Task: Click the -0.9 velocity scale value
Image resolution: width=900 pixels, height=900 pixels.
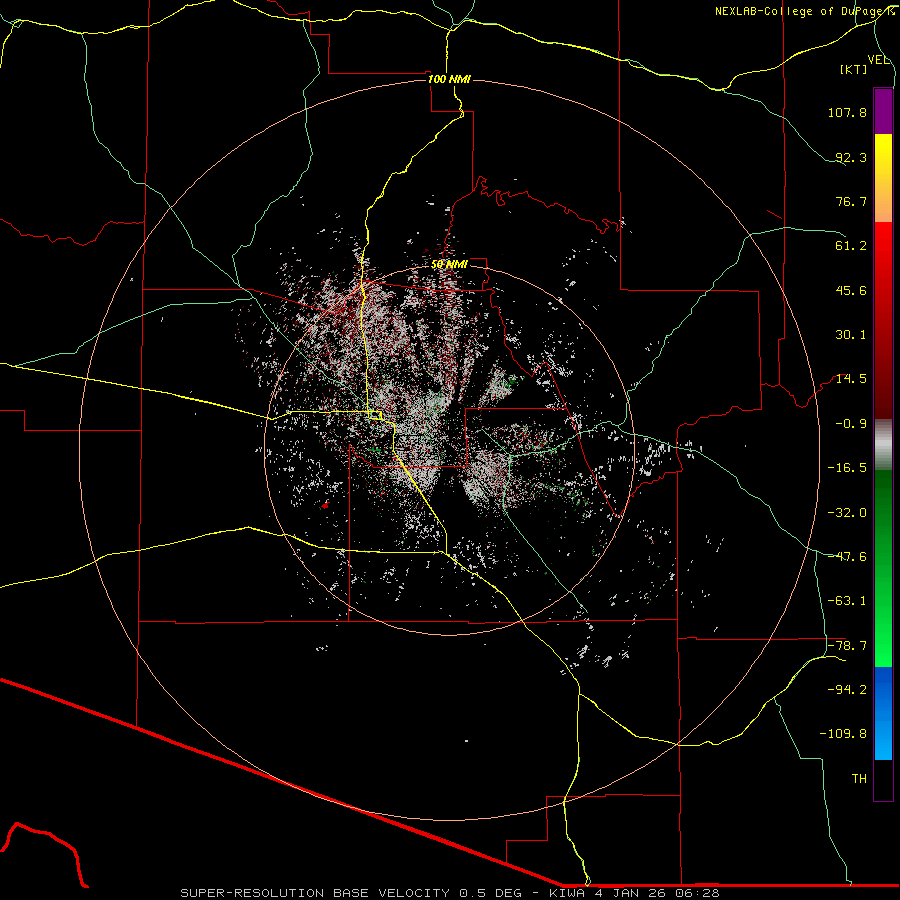Action: point(851,424)
